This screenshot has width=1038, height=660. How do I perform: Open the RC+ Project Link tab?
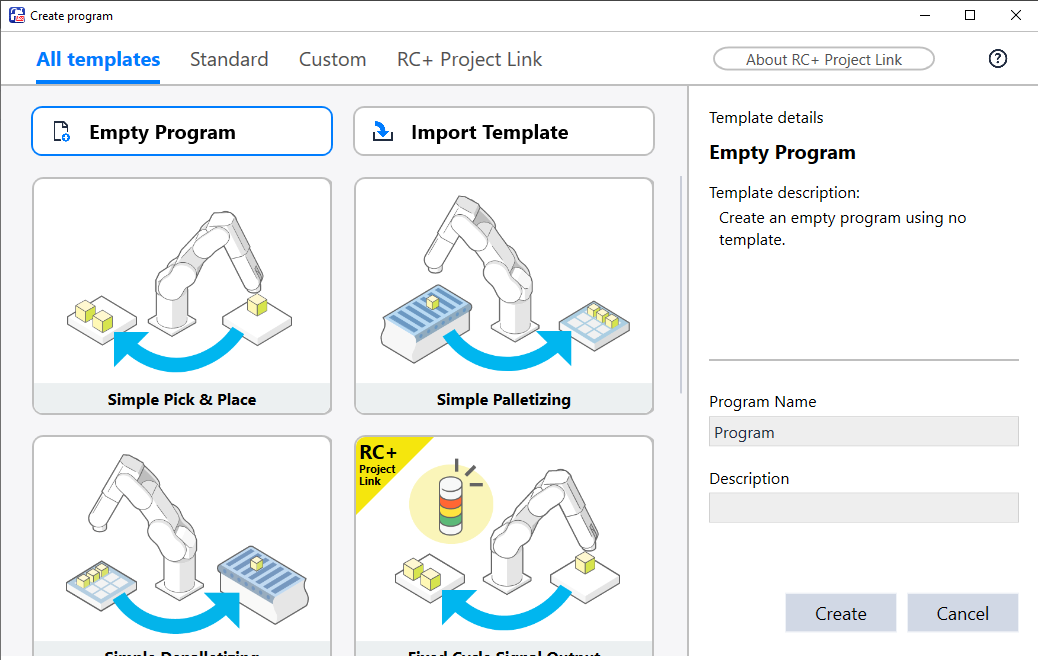pyautogui.click(x=469, y=59)
